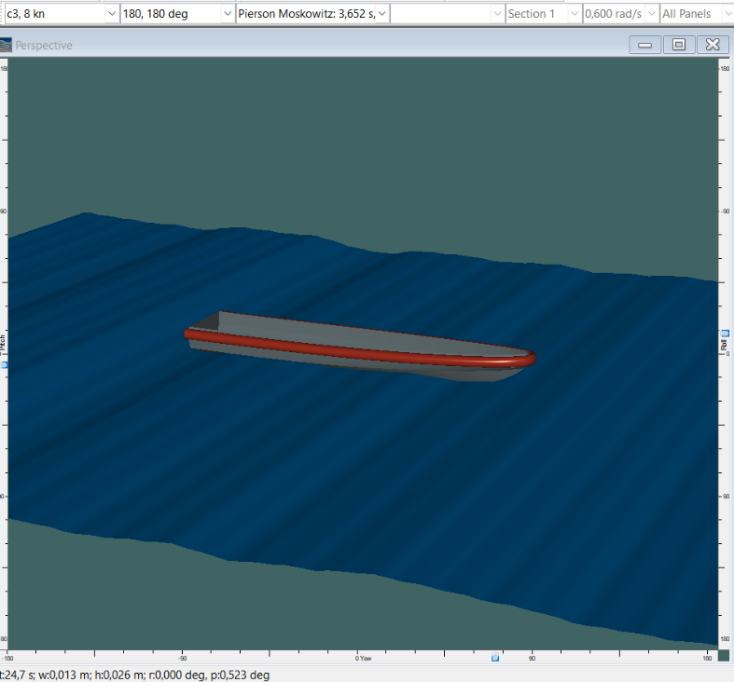Open the 'All Panels' dropdown

click(722, 14)
